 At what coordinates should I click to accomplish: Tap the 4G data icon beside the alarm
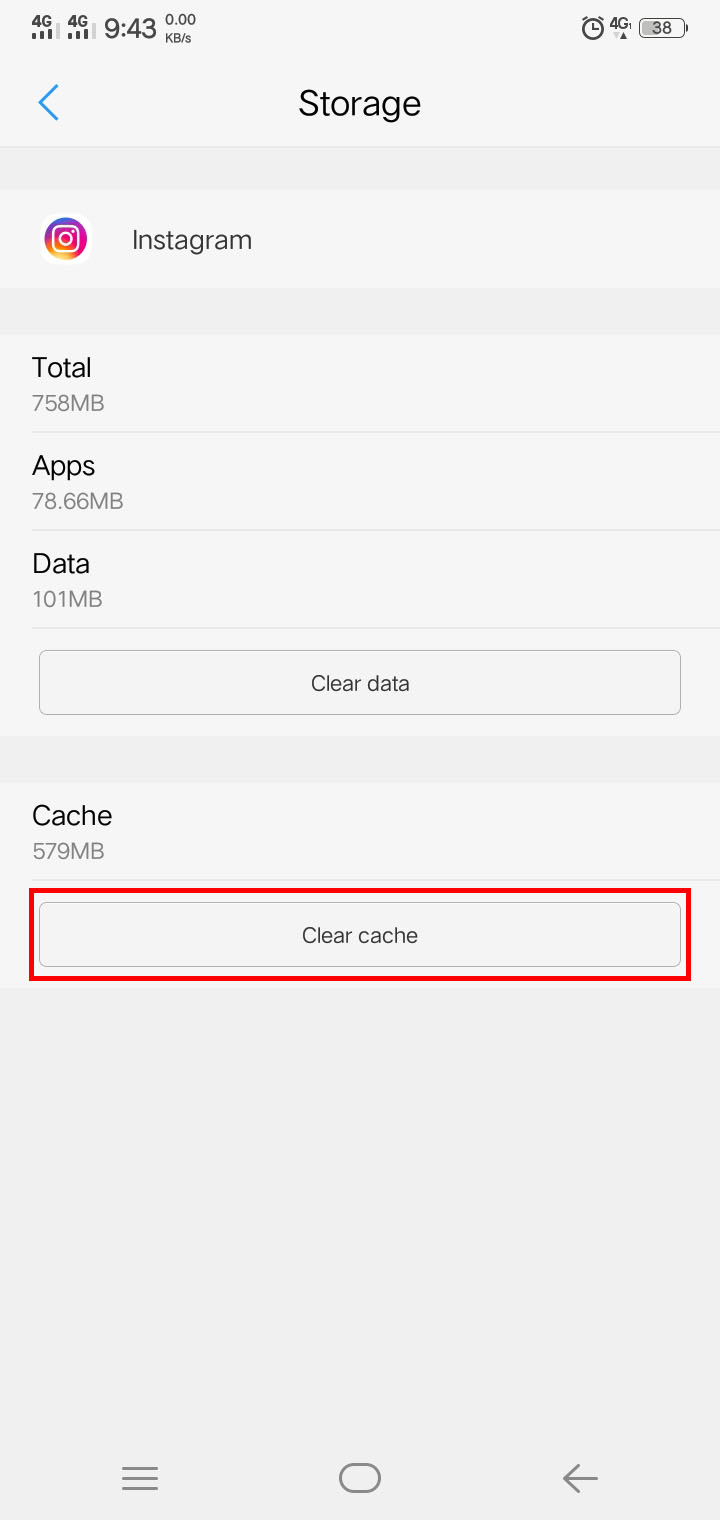[x=621, y=27]
